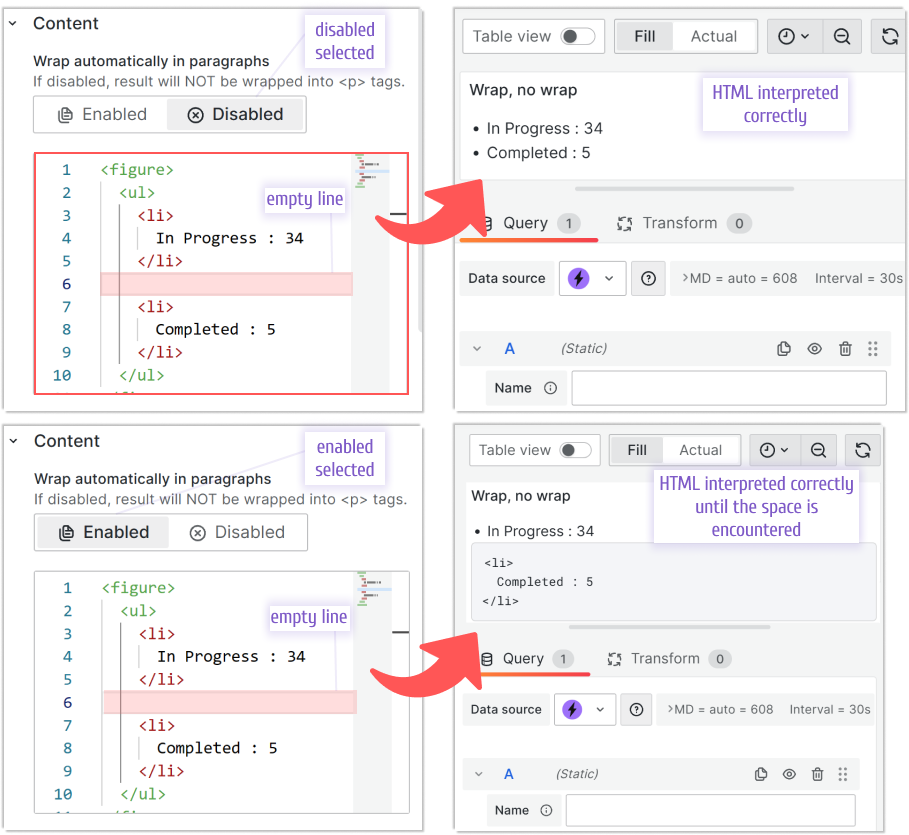This screenshot has width=909, height=835.
Task: Click the info icon beside the Name field
Action: click(x=548, y=388)
